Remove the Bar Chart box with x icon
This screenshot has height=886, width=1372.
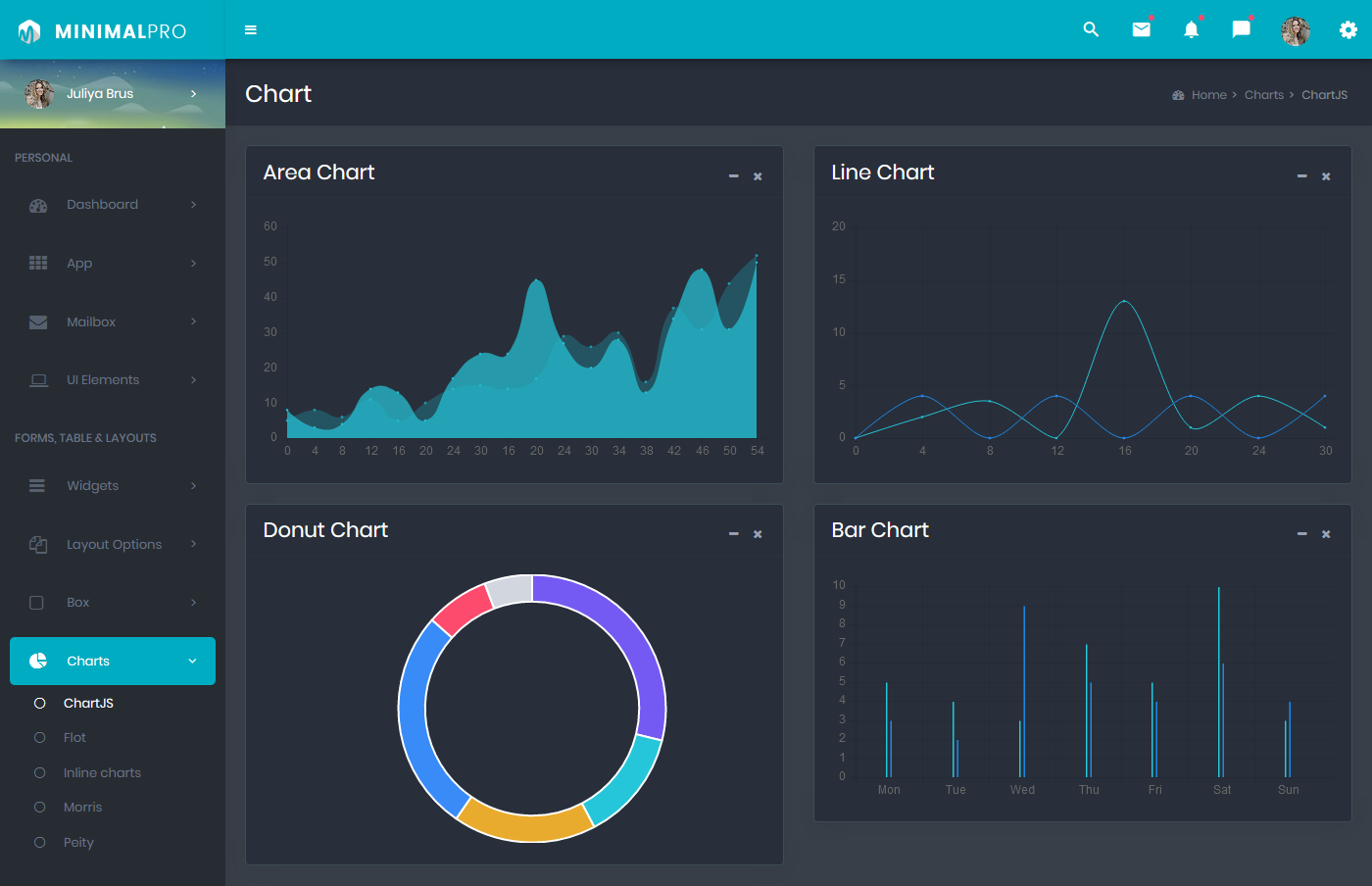click(1326, 534)
